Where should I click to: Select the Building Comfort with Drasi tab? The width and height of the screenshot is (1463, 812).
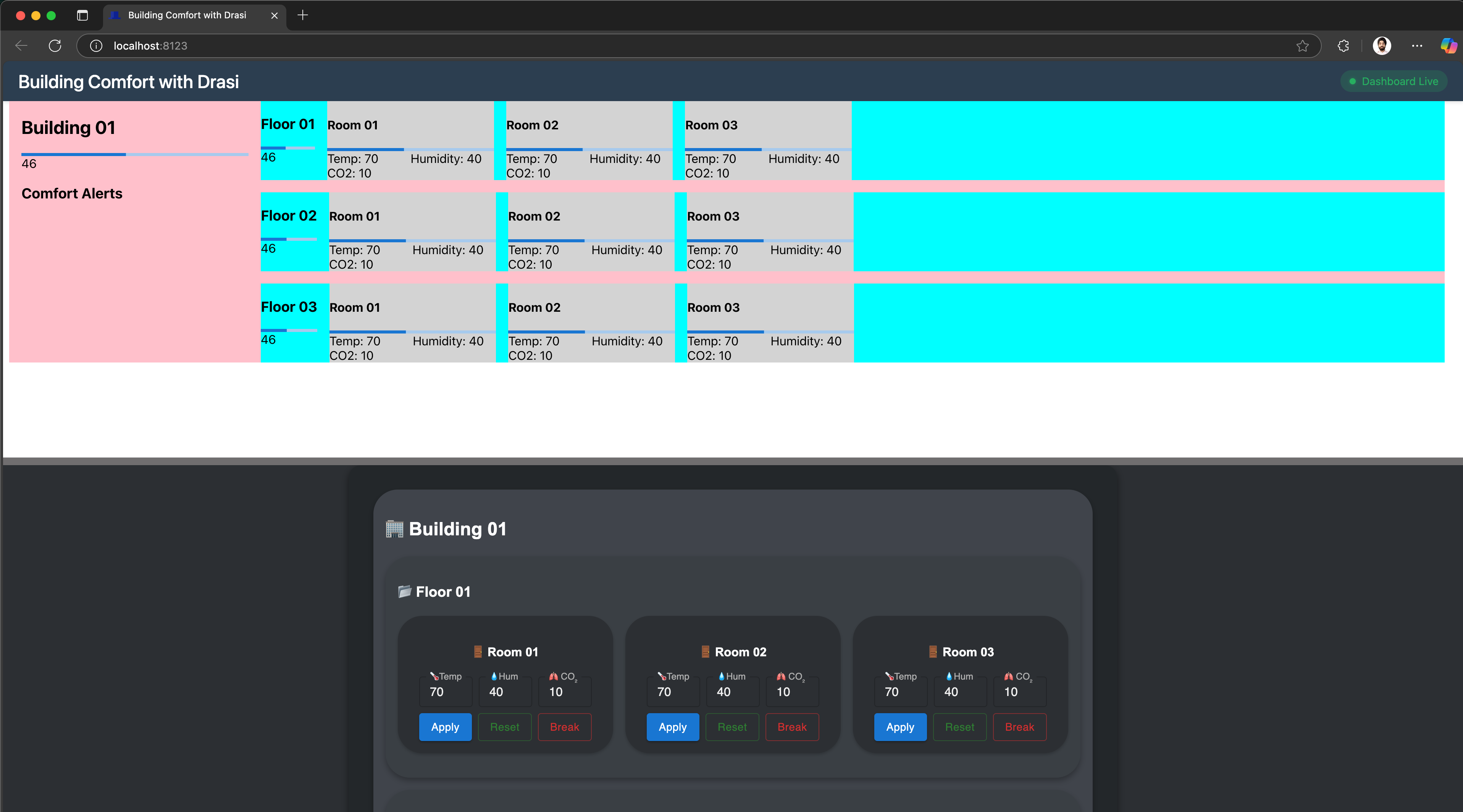[187, 15]
